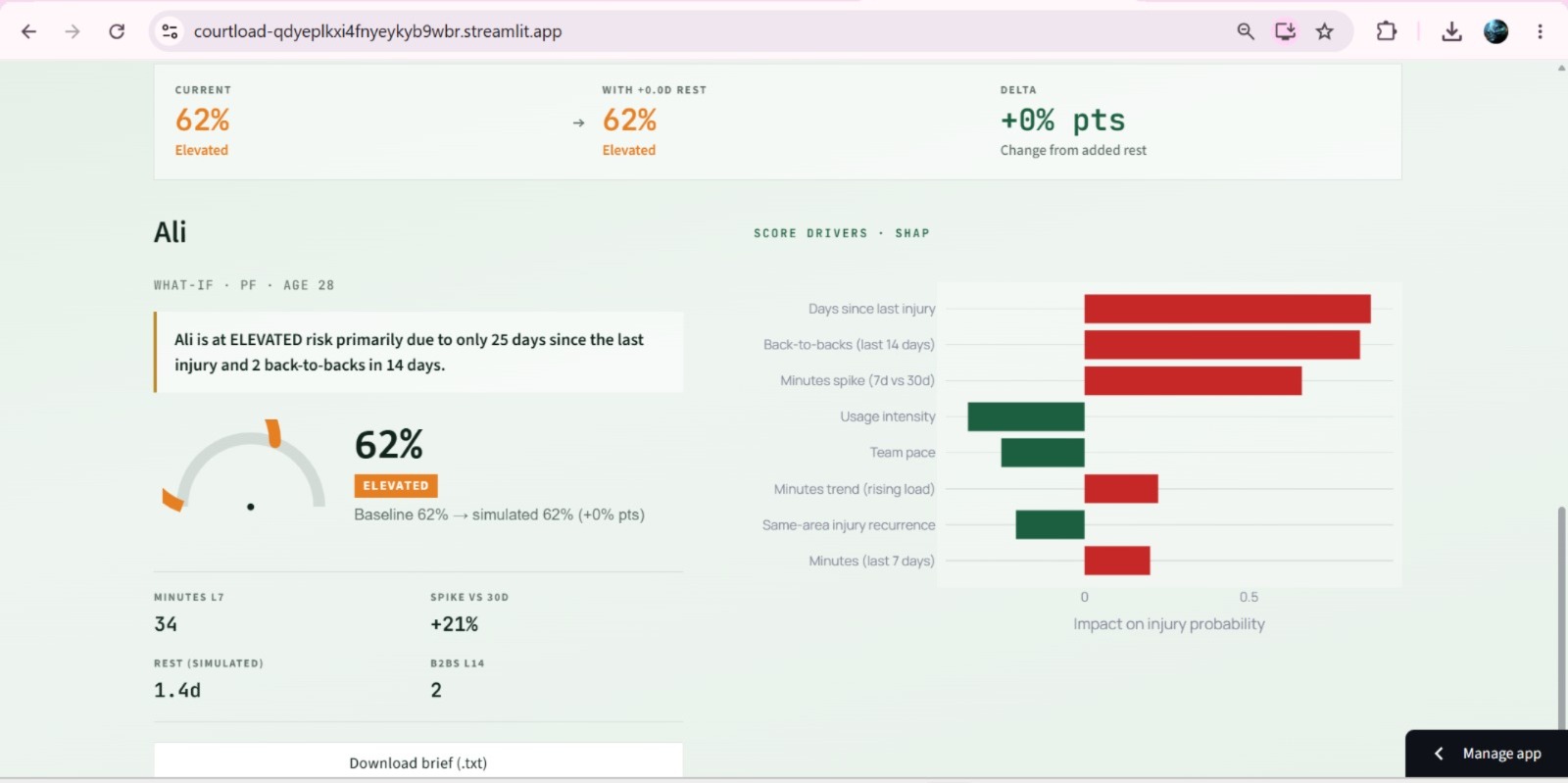The image size is (1568, 783).
Task: Open site information icon in address bar
Action: pyautogui.click(x=171, y=31)
